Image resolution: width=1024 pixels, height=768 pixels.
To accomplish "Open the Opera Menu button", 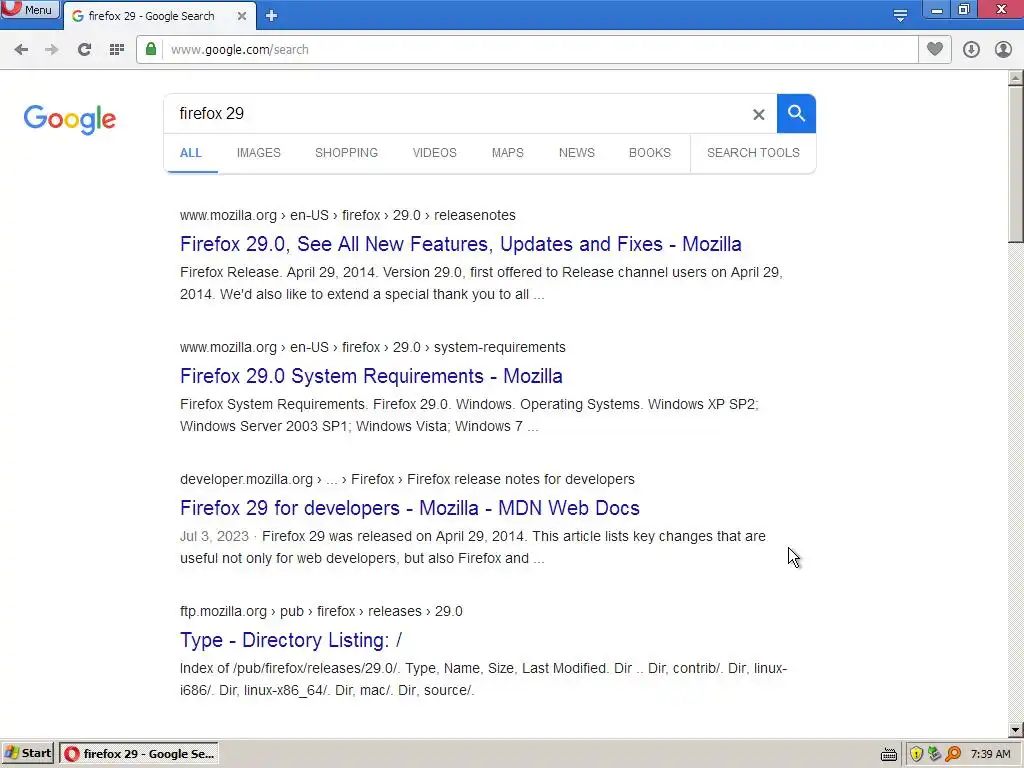I will (x=29, y=9).
